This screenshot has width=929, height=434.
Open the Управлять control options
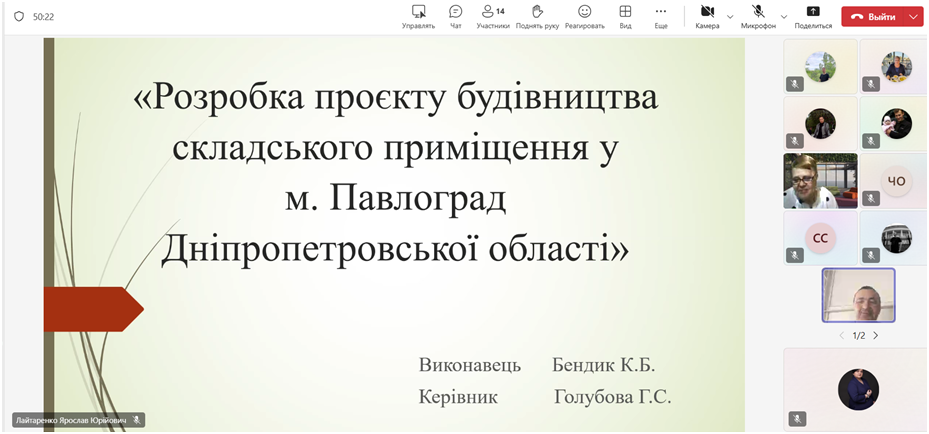(x=418, y=16)
